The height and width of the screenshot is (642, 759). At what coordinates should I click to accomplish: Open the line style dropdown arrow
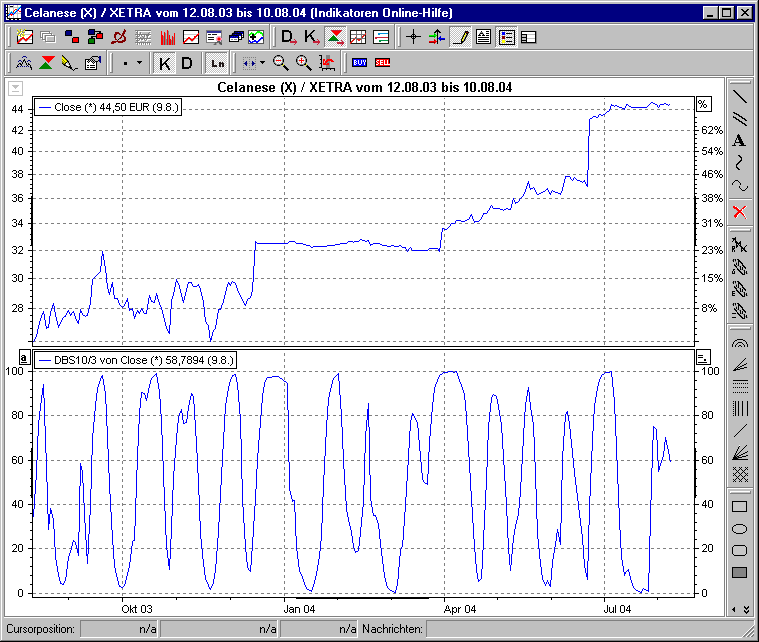138,63
